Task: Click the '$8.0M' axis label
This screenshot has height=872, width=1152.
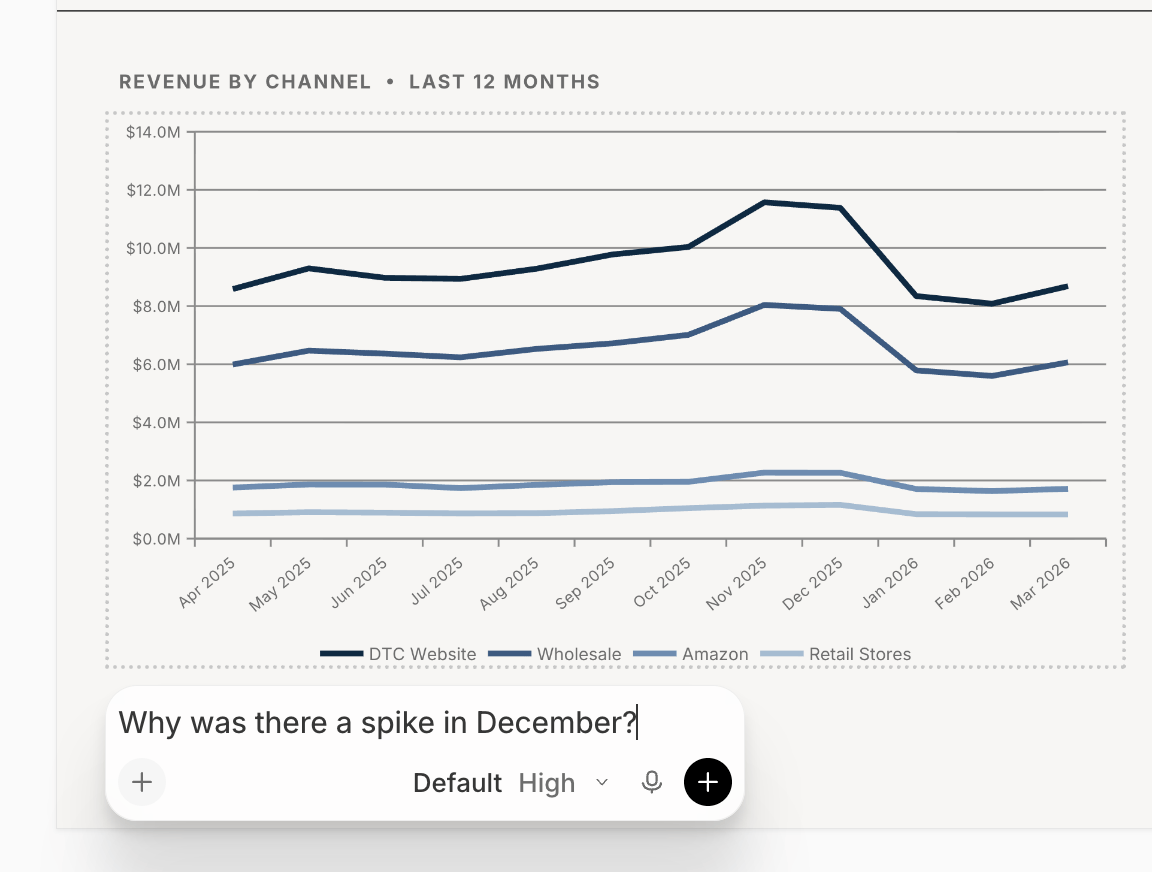Action: (x=156, y=306)
